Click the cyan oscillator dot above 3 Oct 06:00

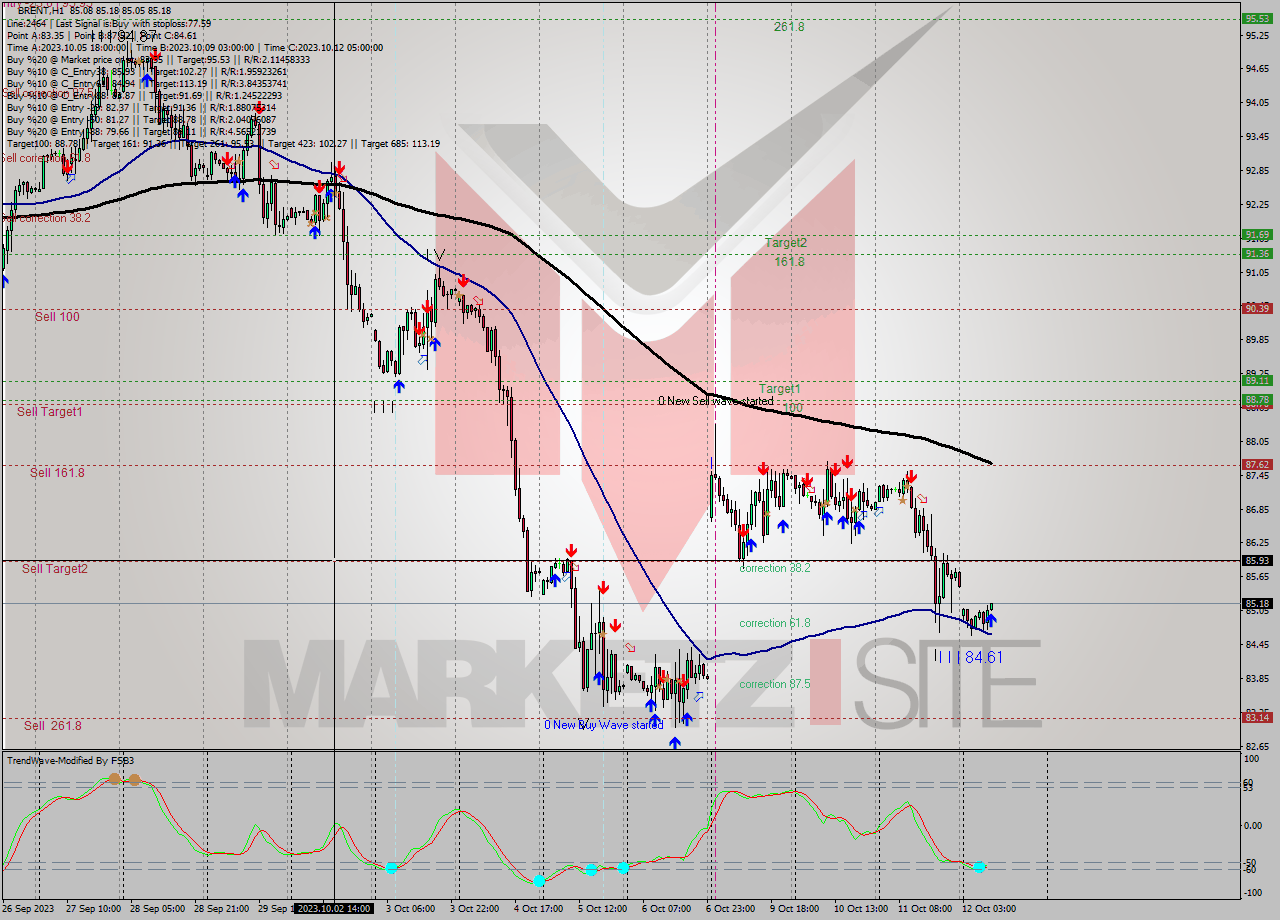pos(391,867)
